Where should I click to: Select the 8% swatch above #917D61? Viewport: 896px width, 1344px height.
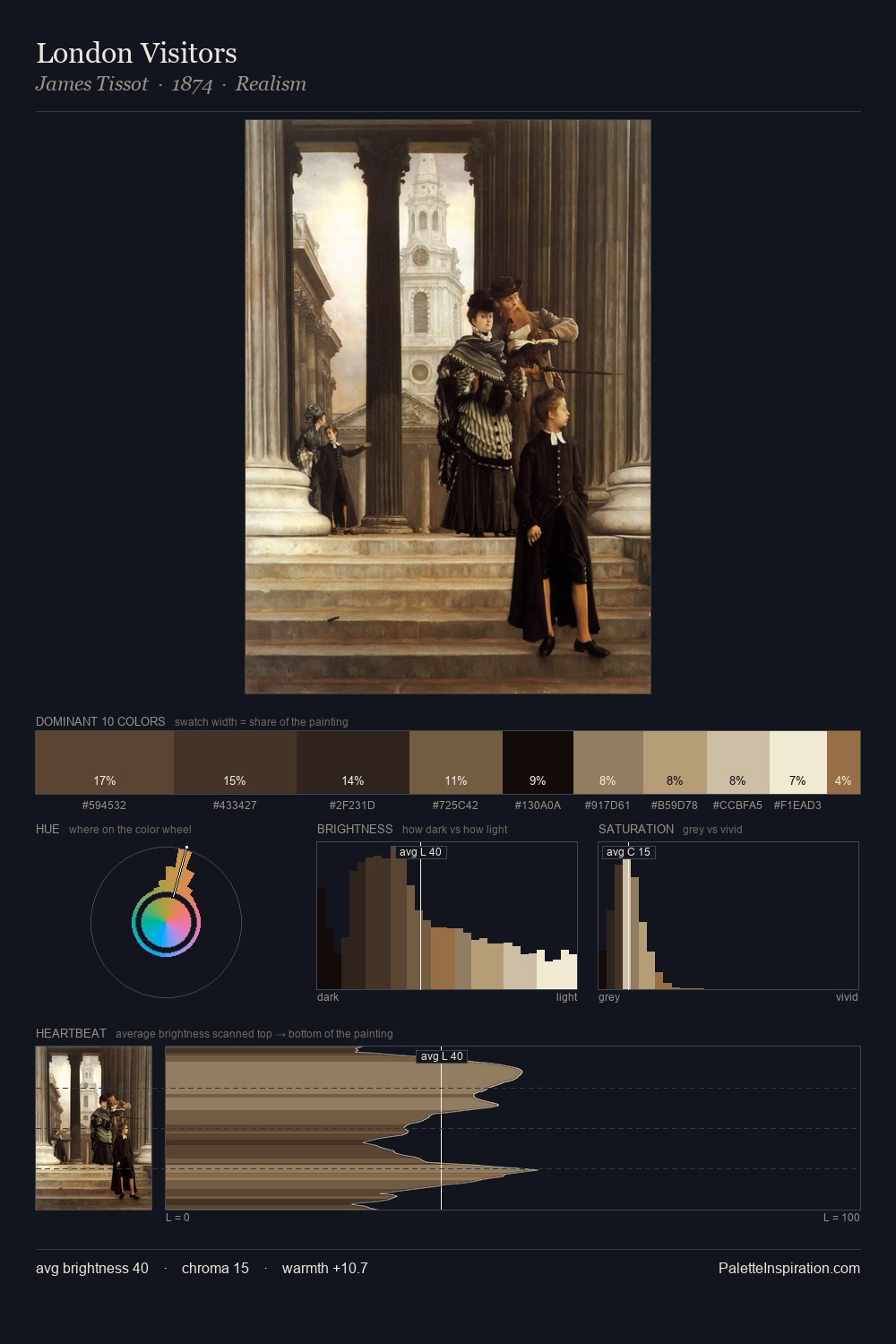(608, 762)
